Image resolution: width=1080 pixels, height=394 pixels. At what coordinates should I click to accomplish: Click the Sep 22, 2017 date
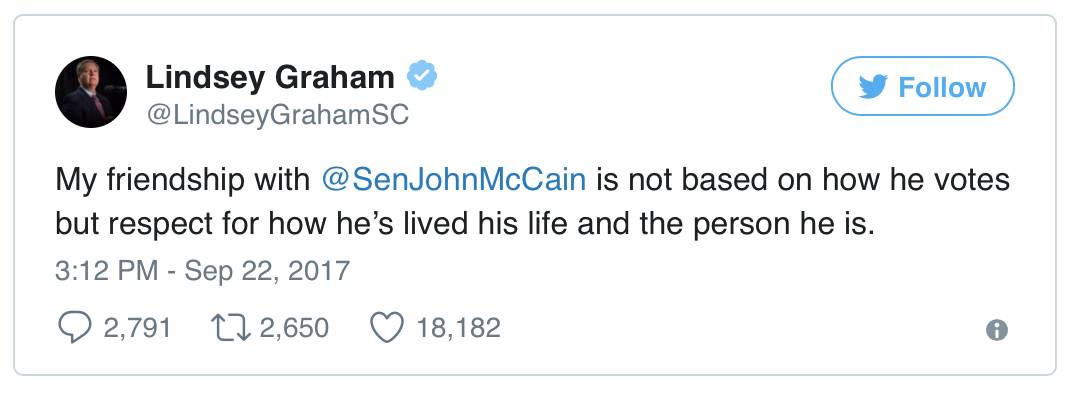point(267,270)
